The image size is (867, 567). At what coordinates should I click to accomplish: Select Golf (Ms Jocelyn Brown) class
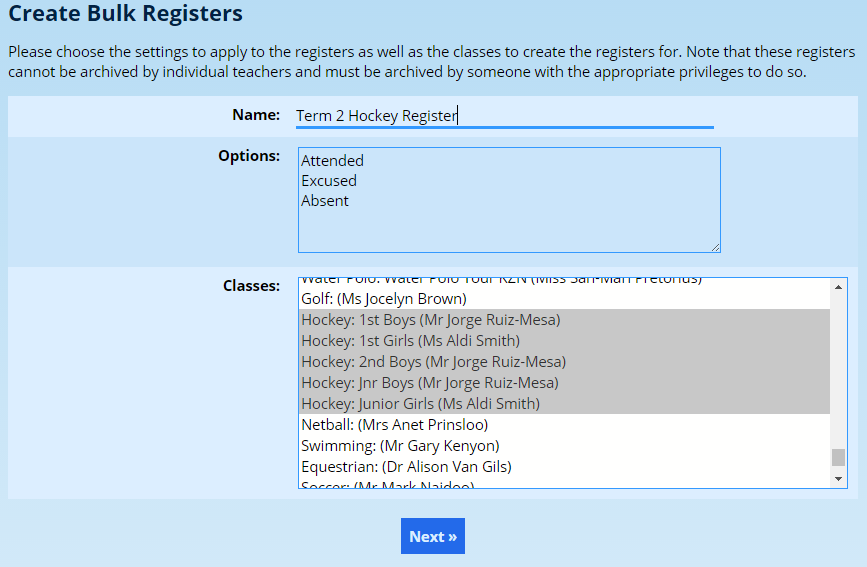tap(384, 299)
